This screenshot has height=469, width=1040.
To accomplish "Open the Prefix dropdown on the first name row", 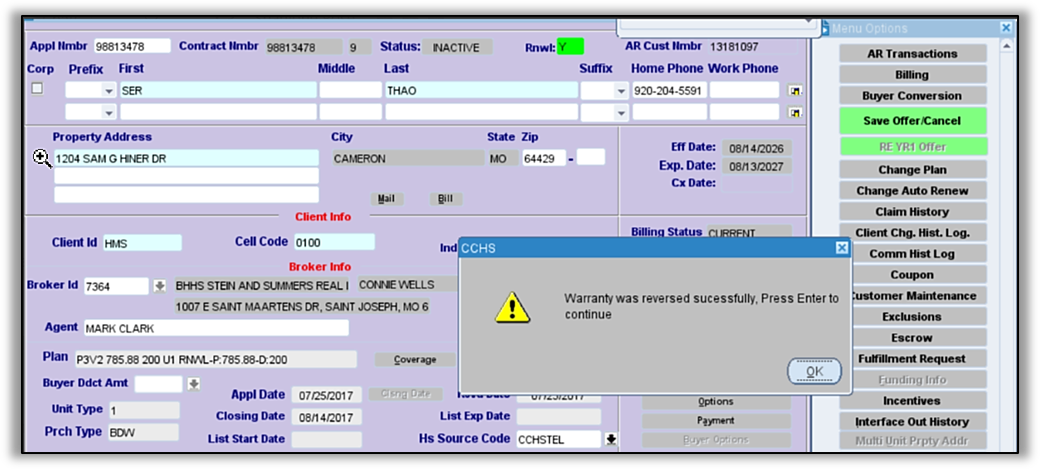I will (109, 91).
